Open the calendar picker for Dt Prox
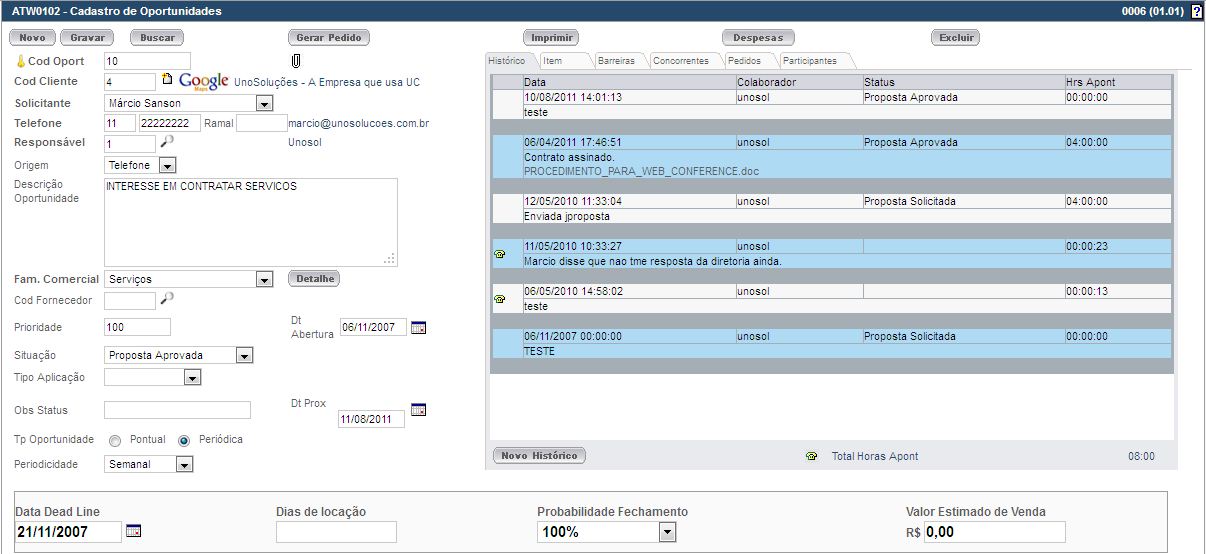The image size is (1206, 554). (418, 409)
